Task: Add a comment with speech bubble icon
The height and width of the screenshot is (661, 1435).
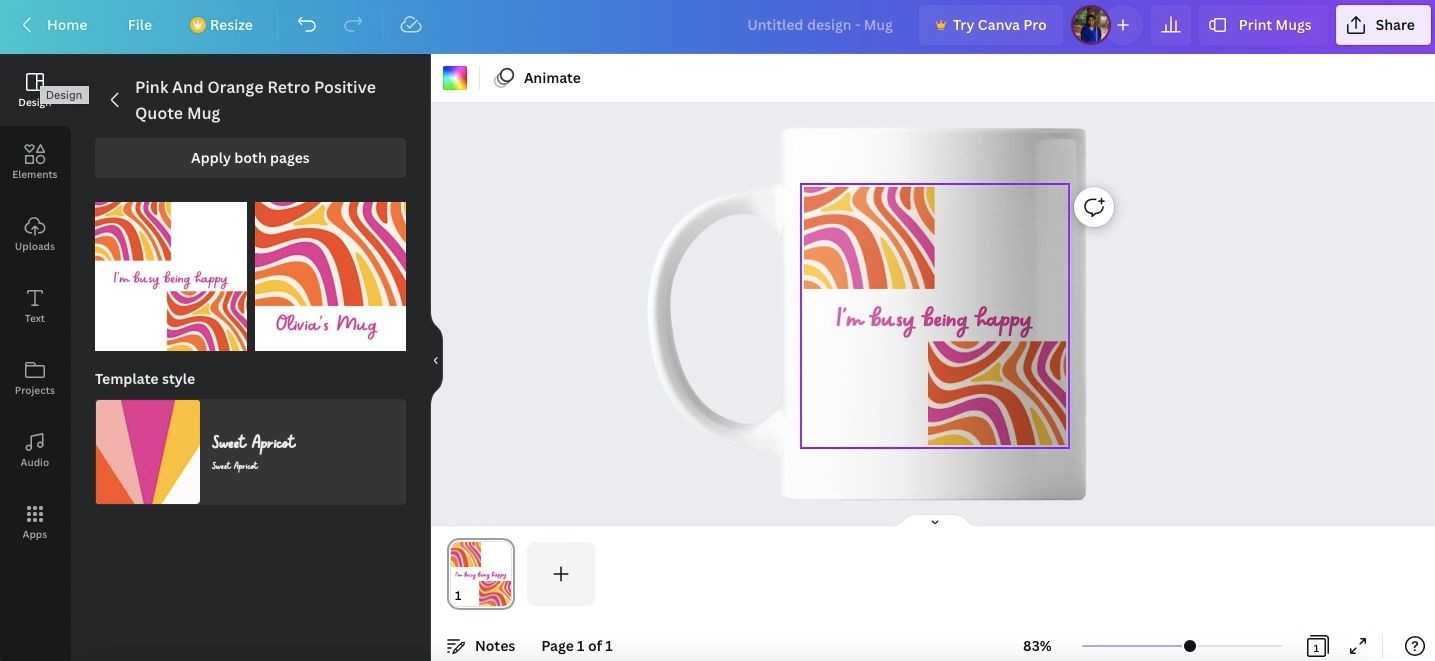Action: pos(1094,207)
